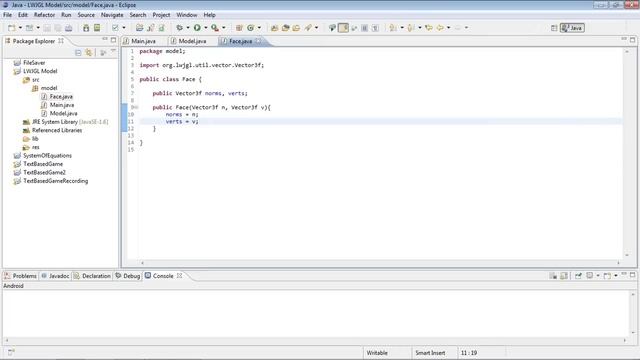Open the Refactor menu
The image size is (640, 360).
click(44, 15)
